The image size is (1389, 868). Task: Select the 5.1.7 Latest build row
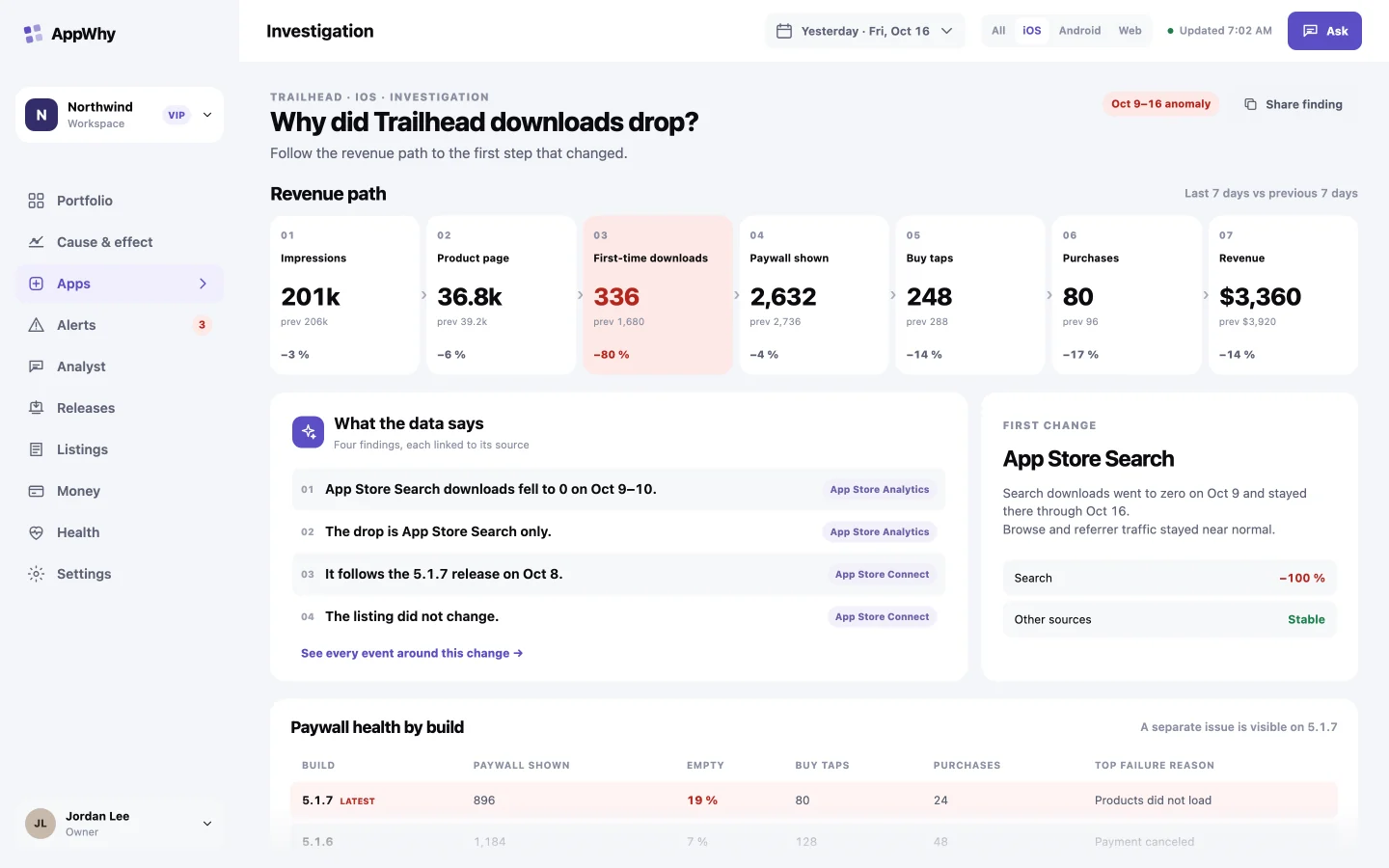pyautogui.click(x=813, y=800)
